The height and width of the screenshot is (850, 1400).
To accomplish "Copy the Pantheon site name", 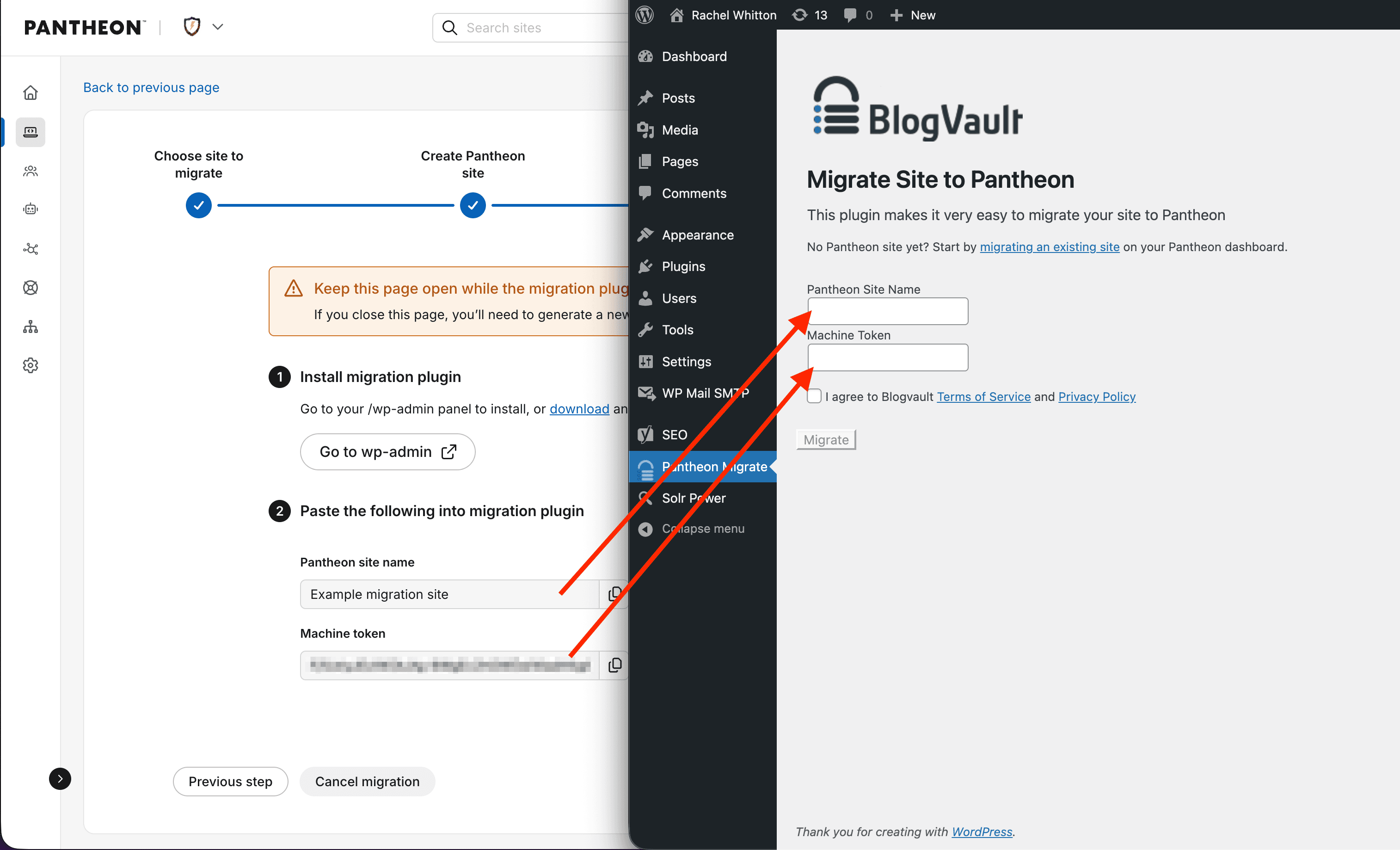I will pyautogui.click(x=614, y=594).
